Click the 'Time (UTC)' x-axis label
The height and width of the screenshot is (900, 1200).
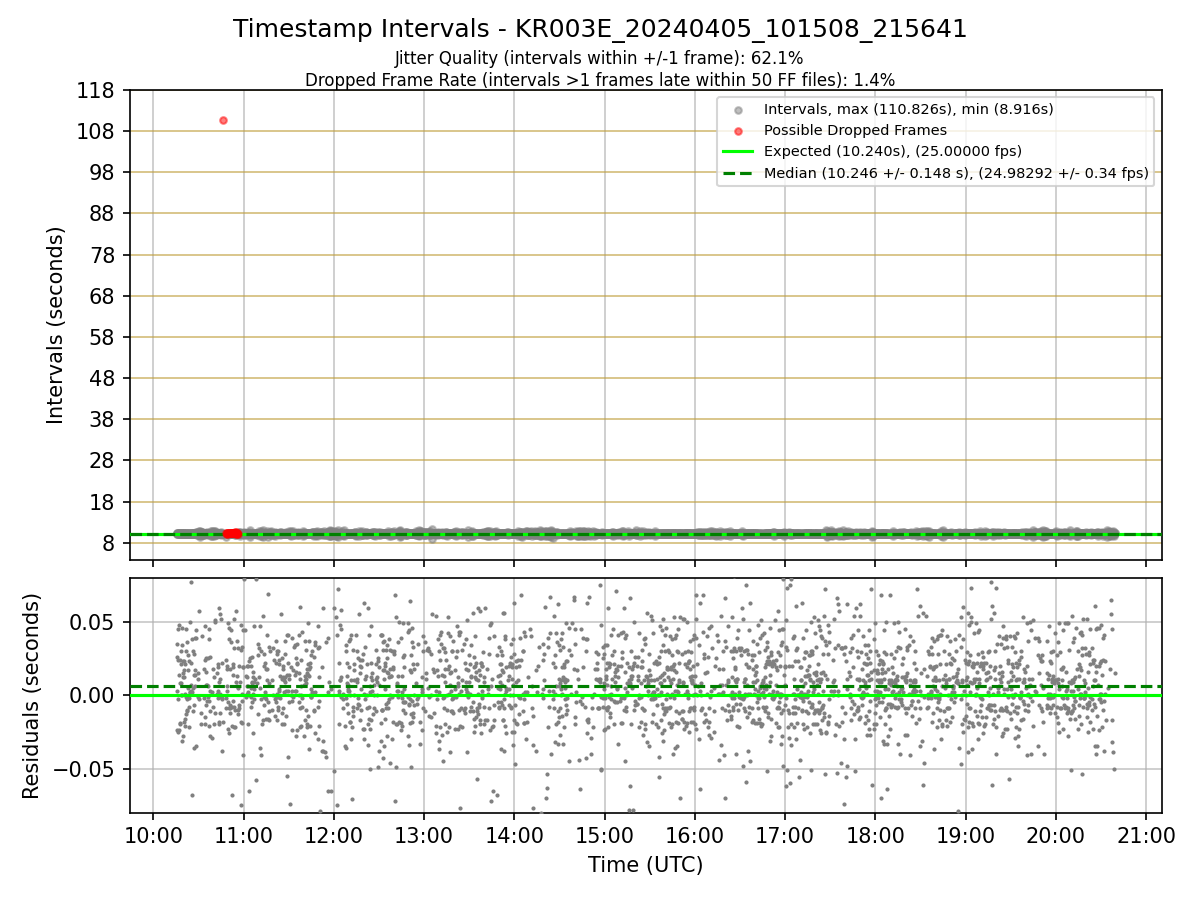[x=645, y=865]
